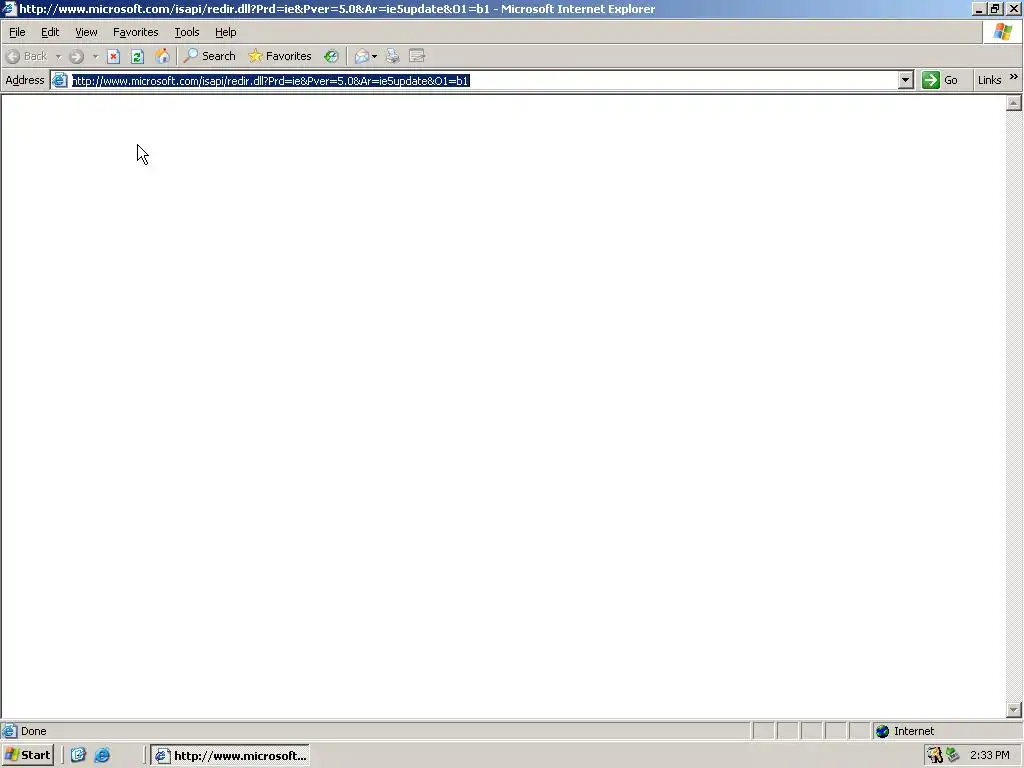Open the Search pane from the toolbar
The image size is (1024, 768).
209,56
